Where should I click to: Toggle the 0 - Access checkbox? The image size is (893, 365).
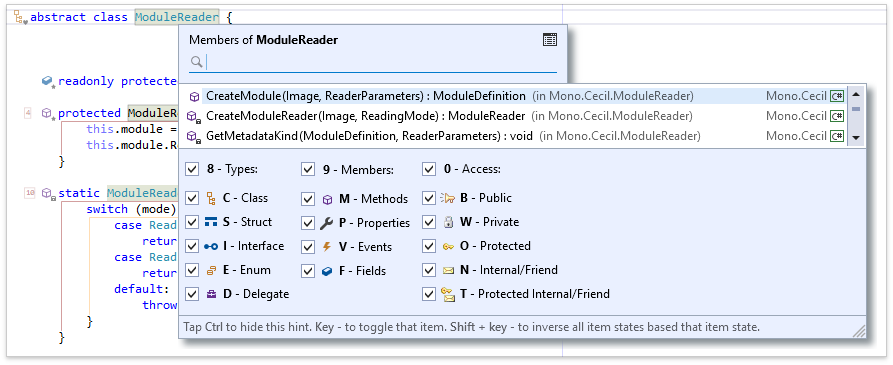click(429, 169)
